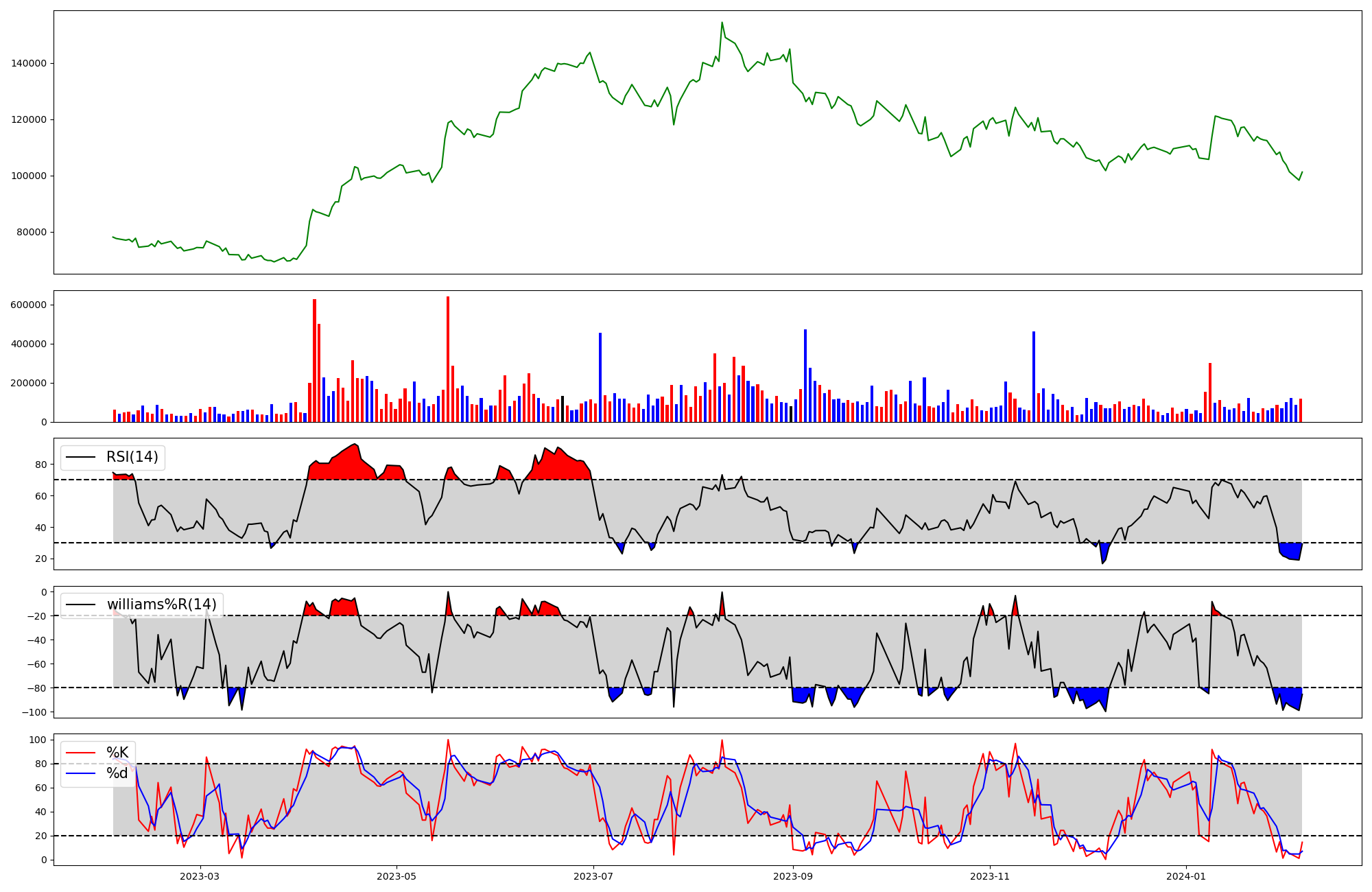Click the red %K legend line swatch
Screen dimensions: 1372x892
pos(80,753)
